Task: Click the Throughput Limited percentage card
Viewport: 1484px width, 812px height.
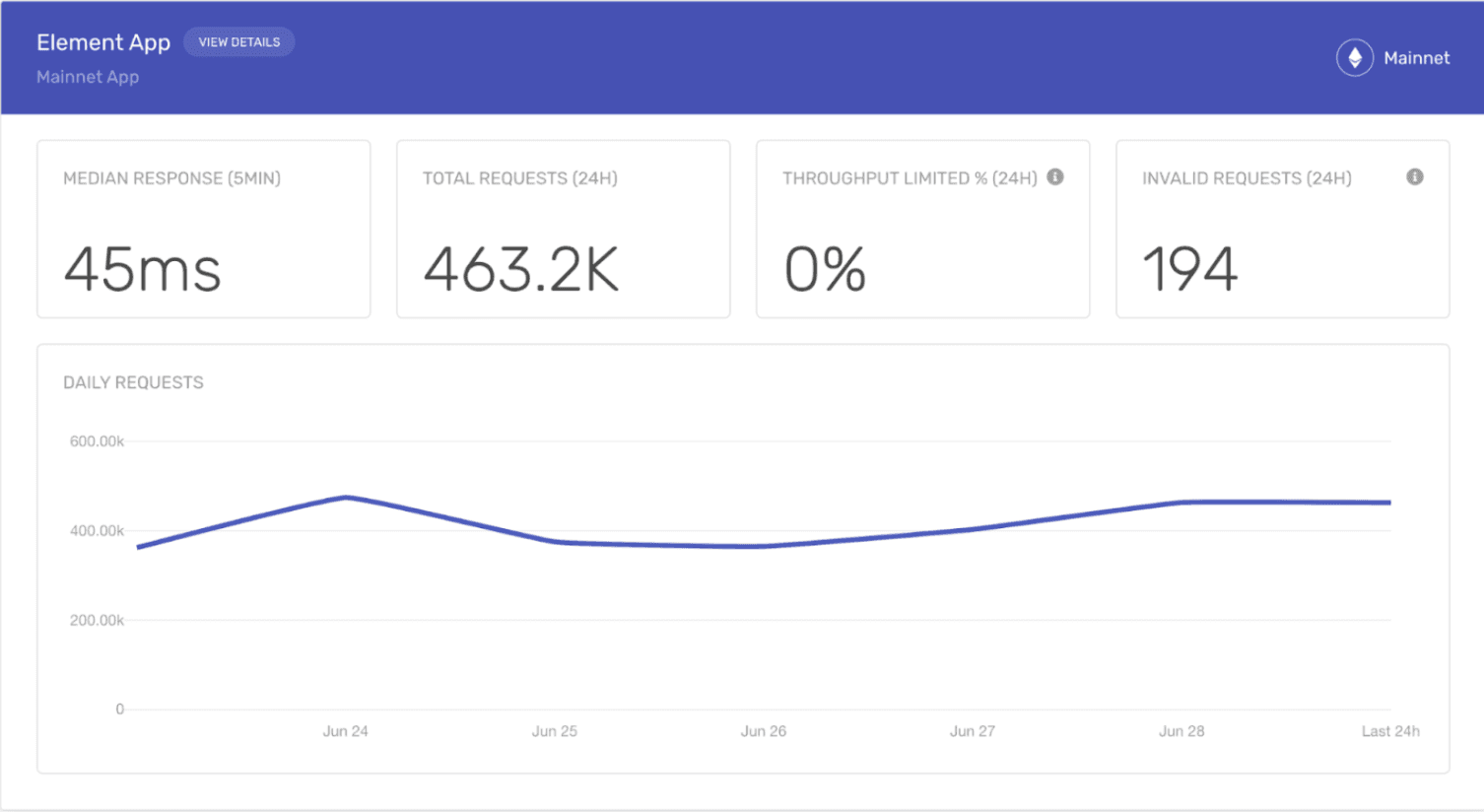Action: [922, 229]
